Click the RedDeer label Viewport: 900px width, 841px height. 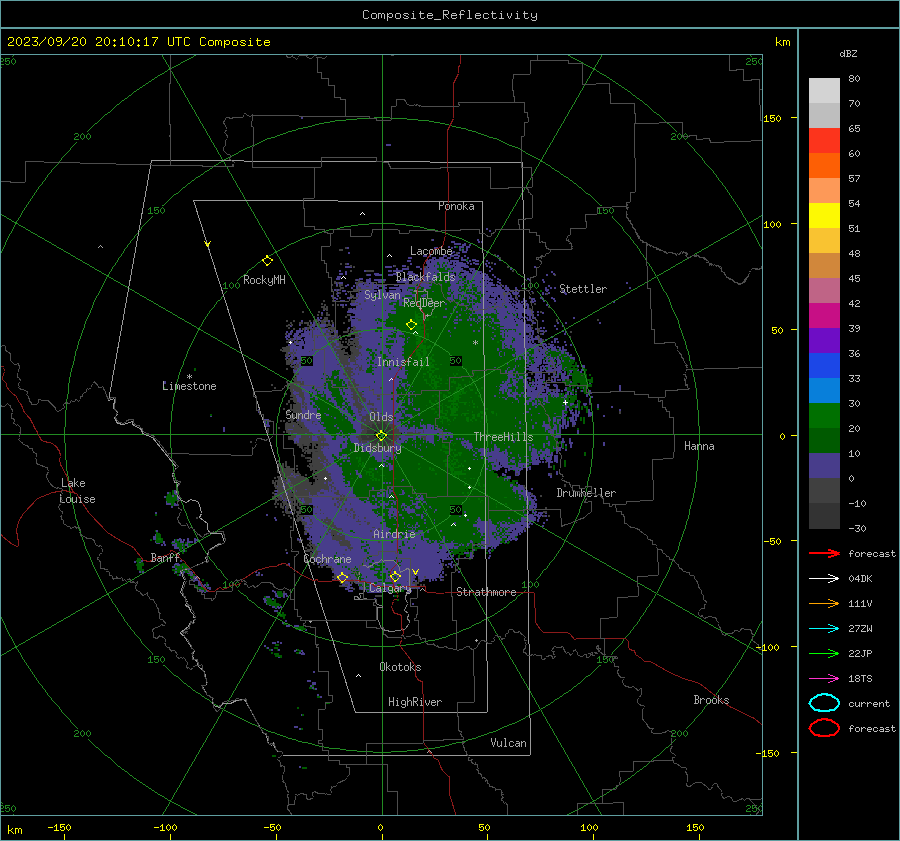[424, 303]
